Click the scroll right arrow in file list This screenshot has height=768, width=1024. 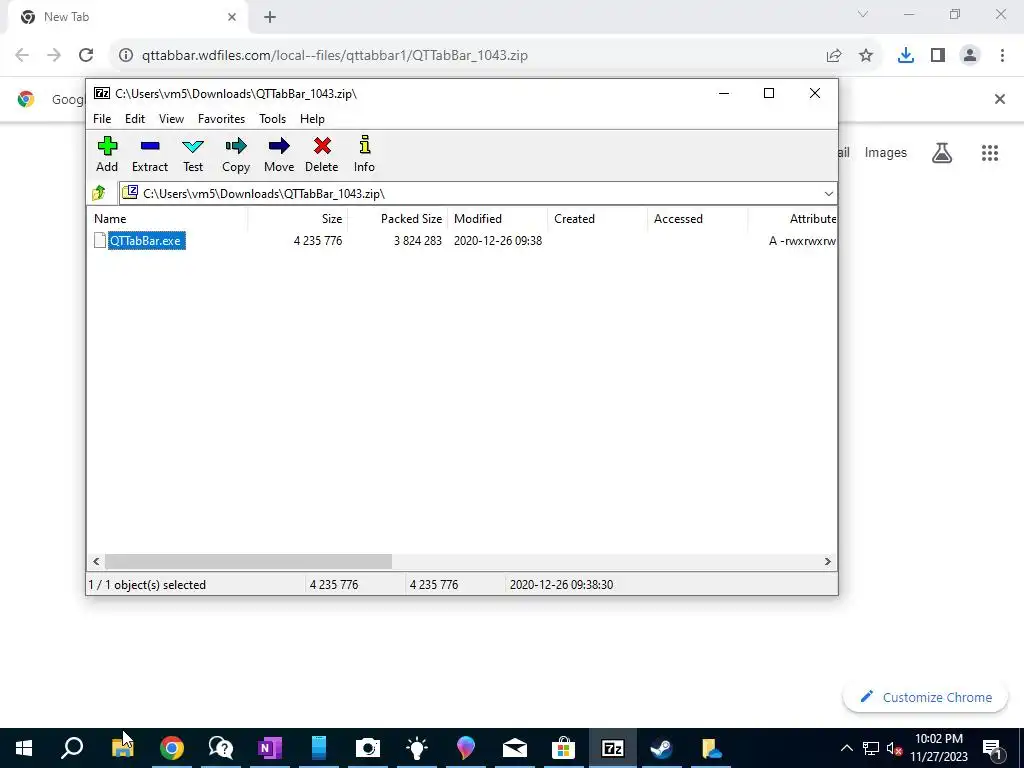point(827,562)
